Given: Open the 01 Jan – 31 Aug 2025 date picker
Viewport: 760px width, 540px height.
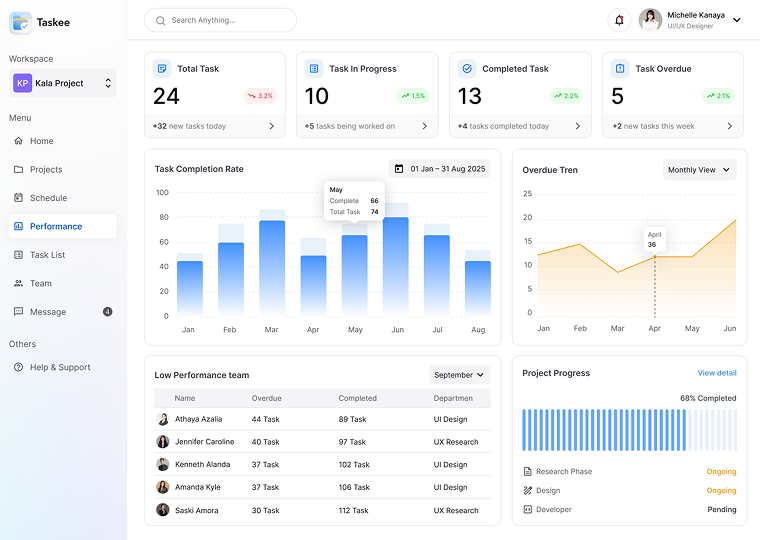Looking at the screenshot, I should pos(440,169).
